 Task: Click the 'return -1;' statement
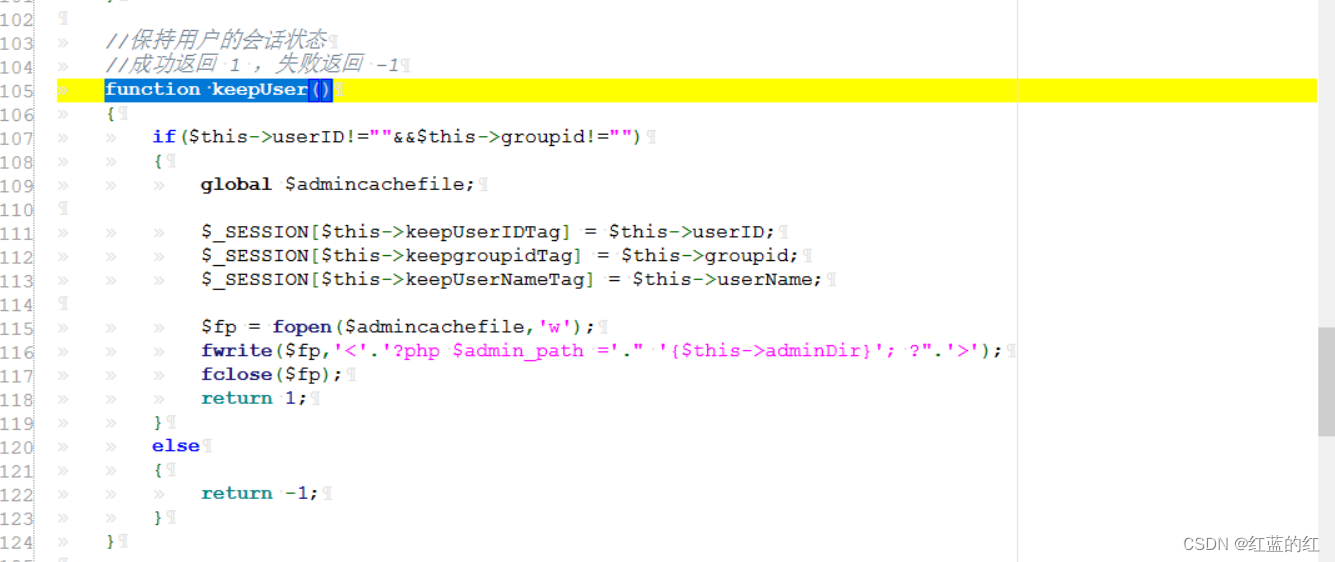pyautogui.click(x=260, y=493)
